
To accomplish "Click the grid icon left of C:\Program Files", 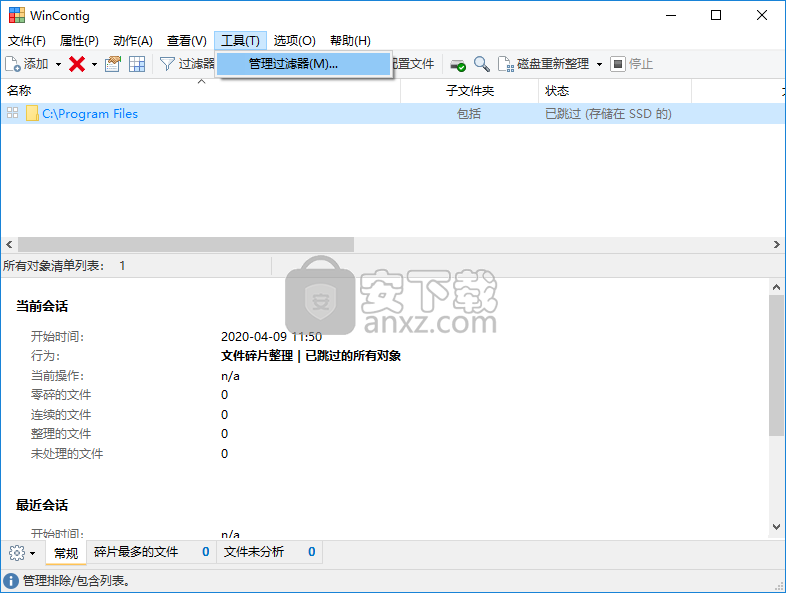I will pyautogui.click(x=13, y=113).
